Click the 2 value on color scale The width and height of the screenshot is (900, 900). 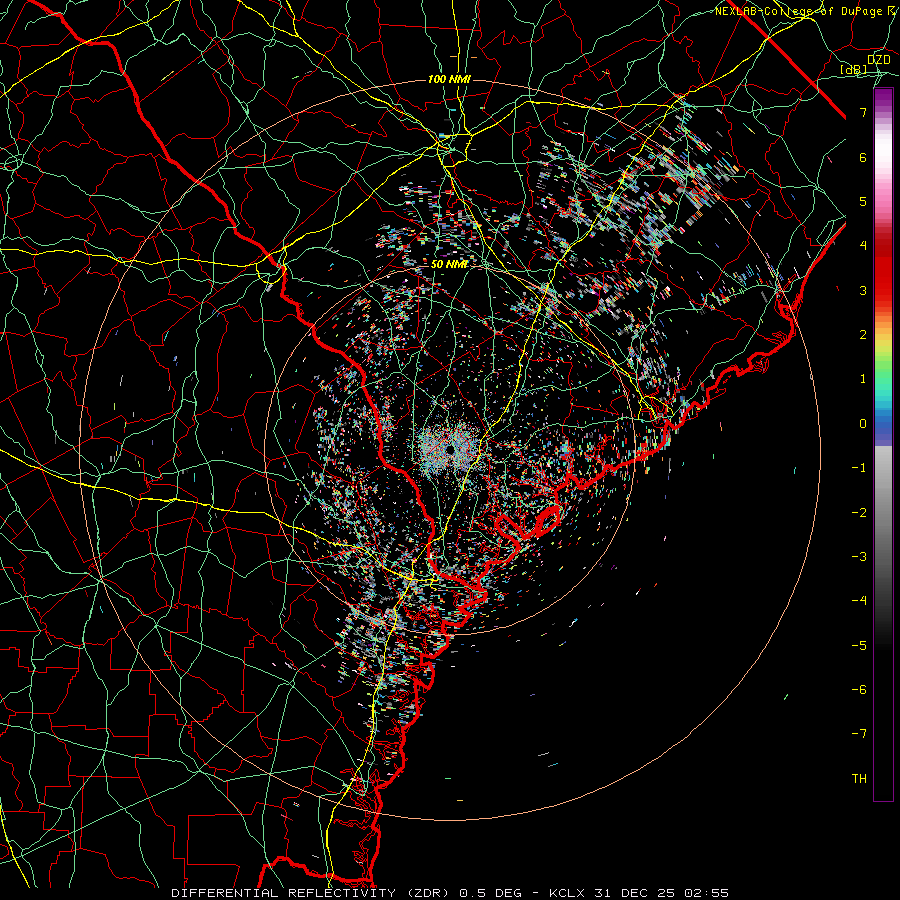(863, 335)
